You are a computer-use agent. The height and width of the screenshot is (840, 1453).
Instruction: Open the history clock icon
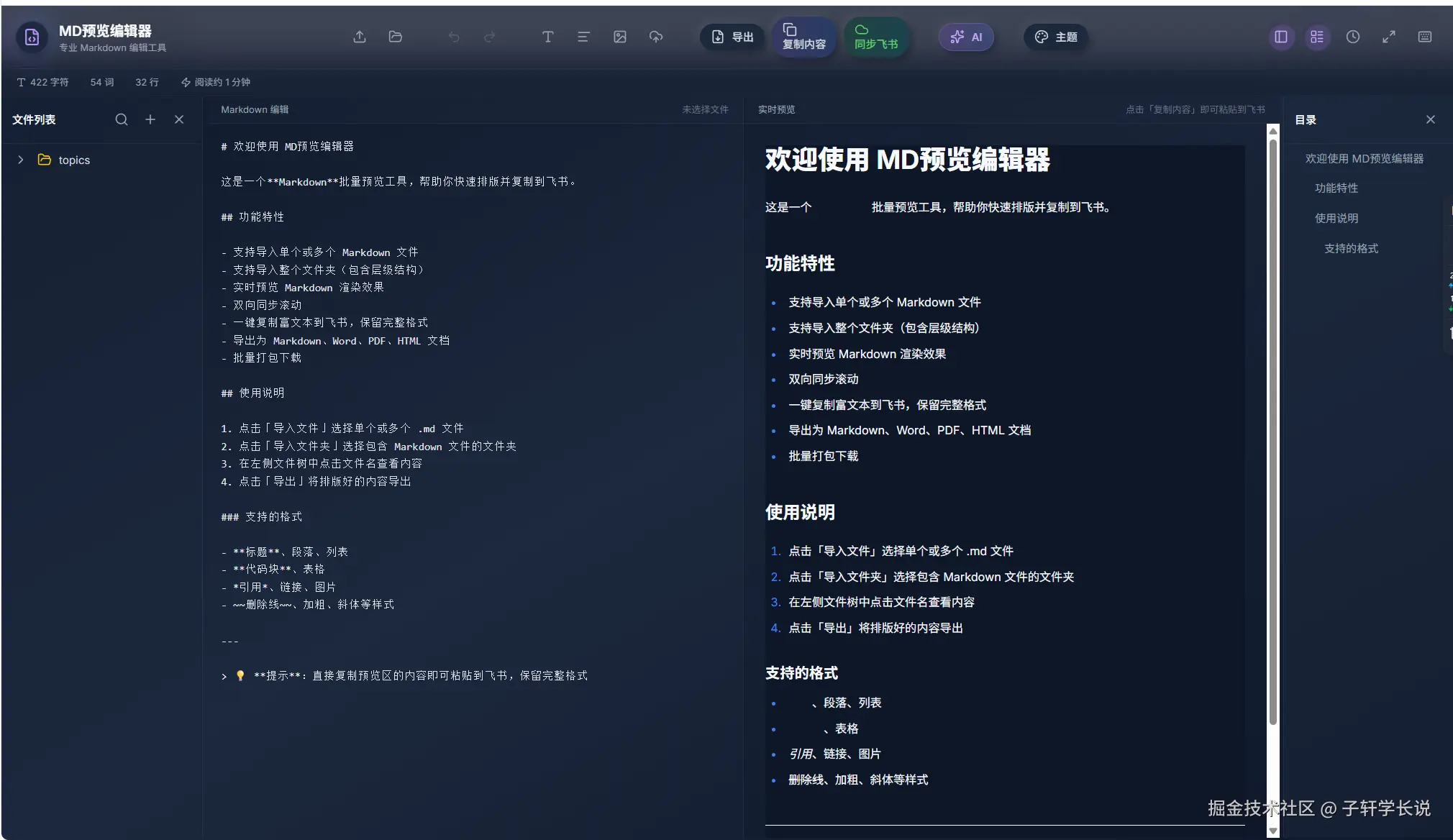pos(1353,37)
